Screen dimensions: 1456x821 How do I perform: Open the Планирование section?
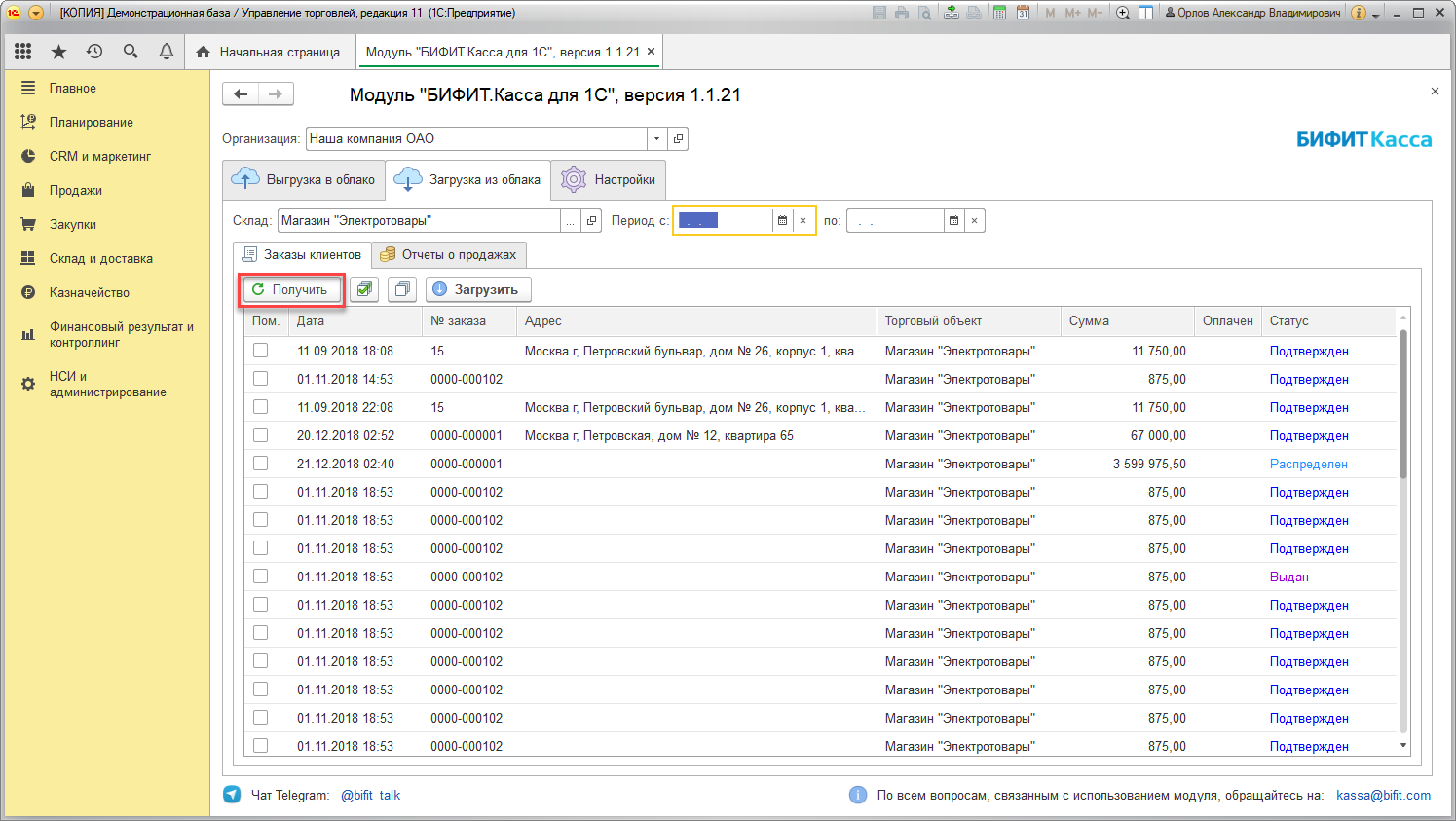pyautogui.click(x=92, y=122)
